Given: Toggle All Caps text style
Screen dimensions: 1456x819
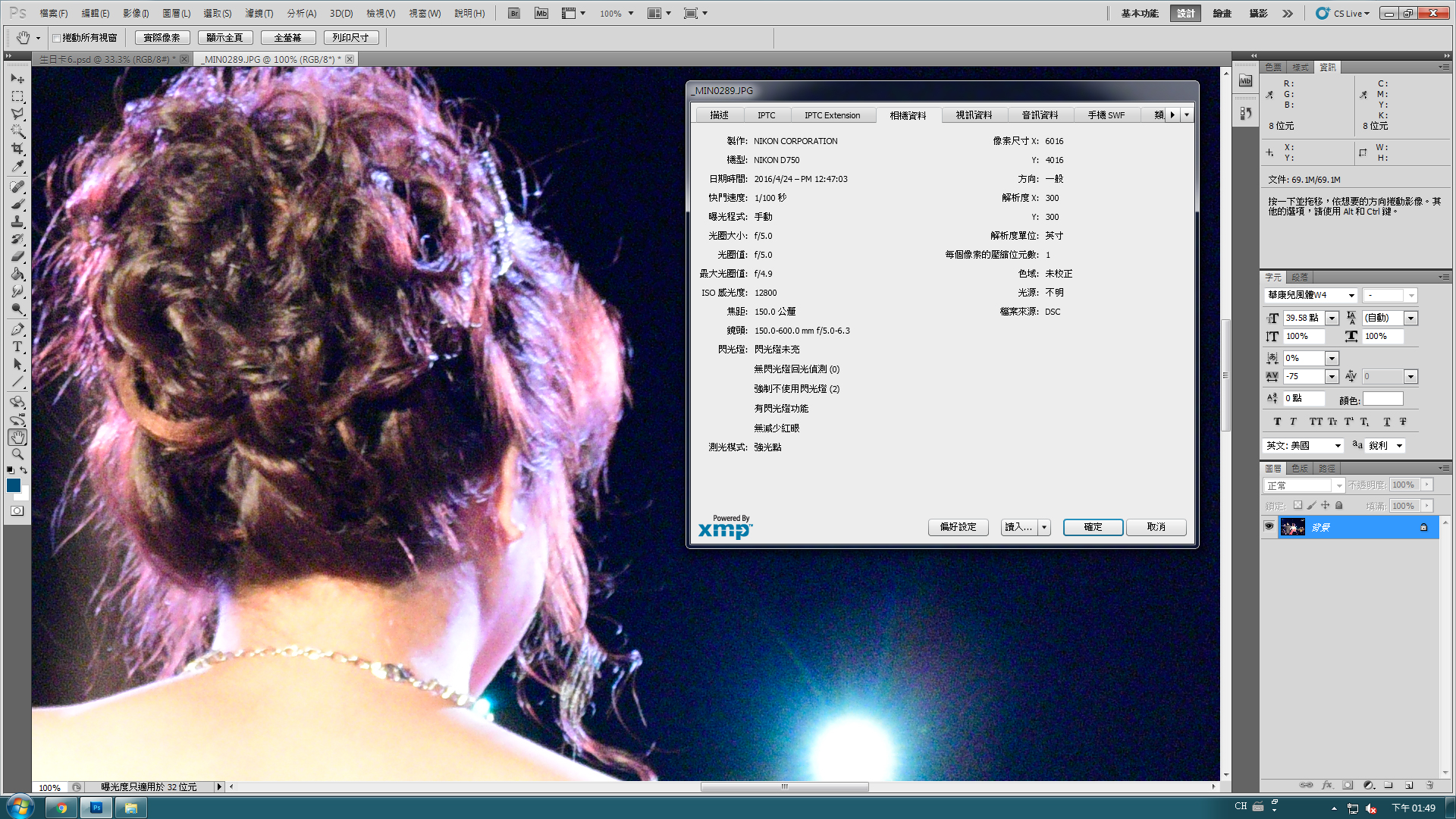Looking at the screenshot, I should (1316, 422).
